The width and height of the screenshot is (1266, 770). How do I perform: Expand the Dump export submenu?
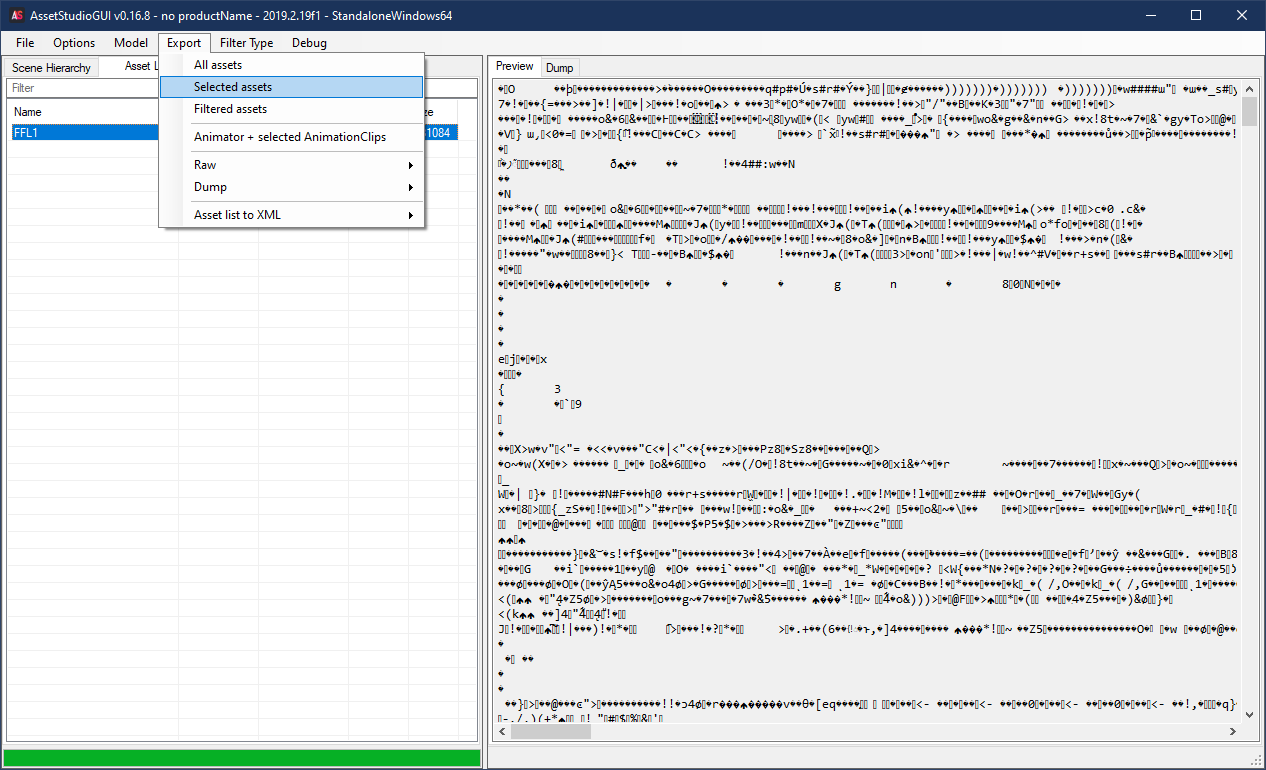pyautogui.click(x=291, y=187)
